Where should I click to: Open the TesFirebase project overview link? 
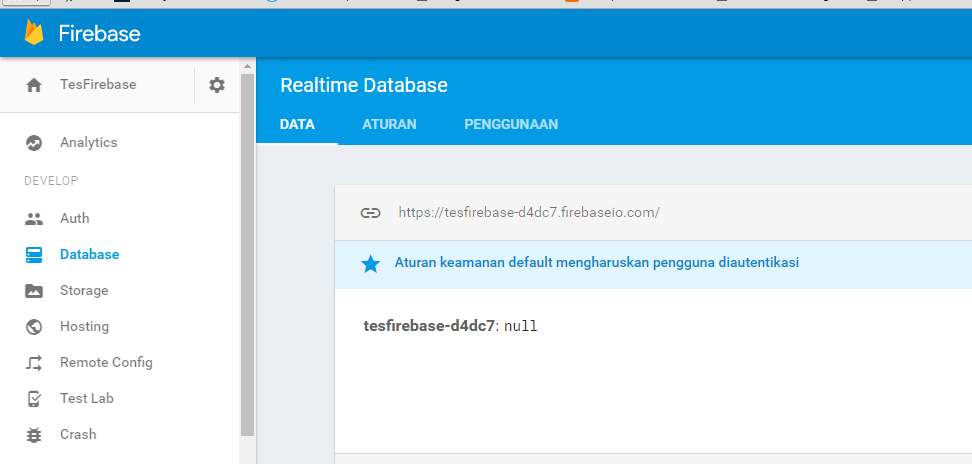pyautogui.click(x=98, y=85)
